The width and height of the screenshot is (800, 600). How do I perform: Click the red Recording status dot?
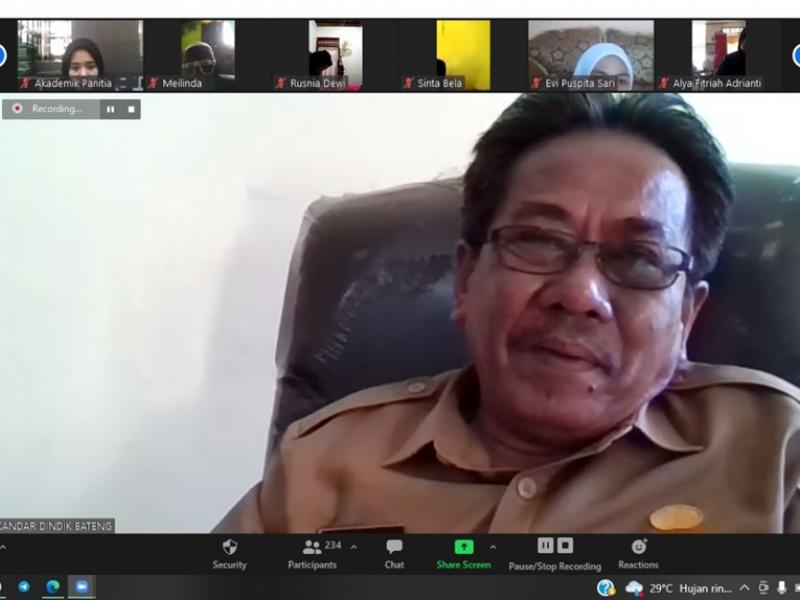17,109
